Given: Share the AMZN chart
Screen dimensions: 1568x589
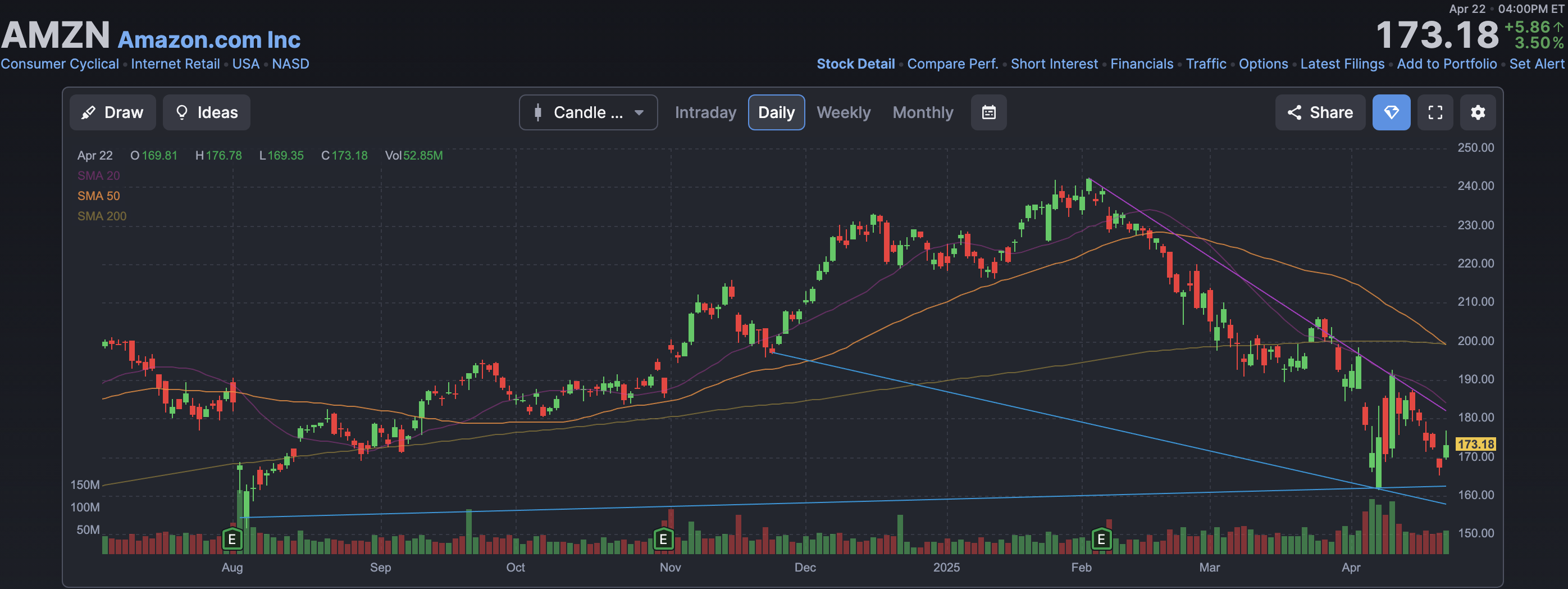Looking at the screenshot, I should coord(1320,112).
